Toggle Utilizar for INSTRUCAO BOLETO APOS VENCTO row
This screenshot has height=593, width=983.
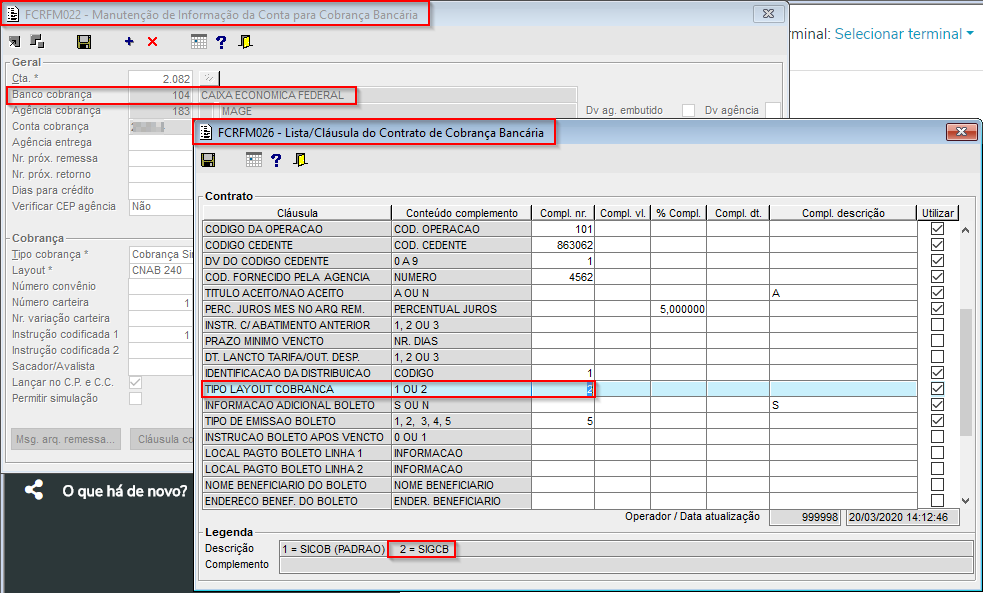(x=937, y=437)
